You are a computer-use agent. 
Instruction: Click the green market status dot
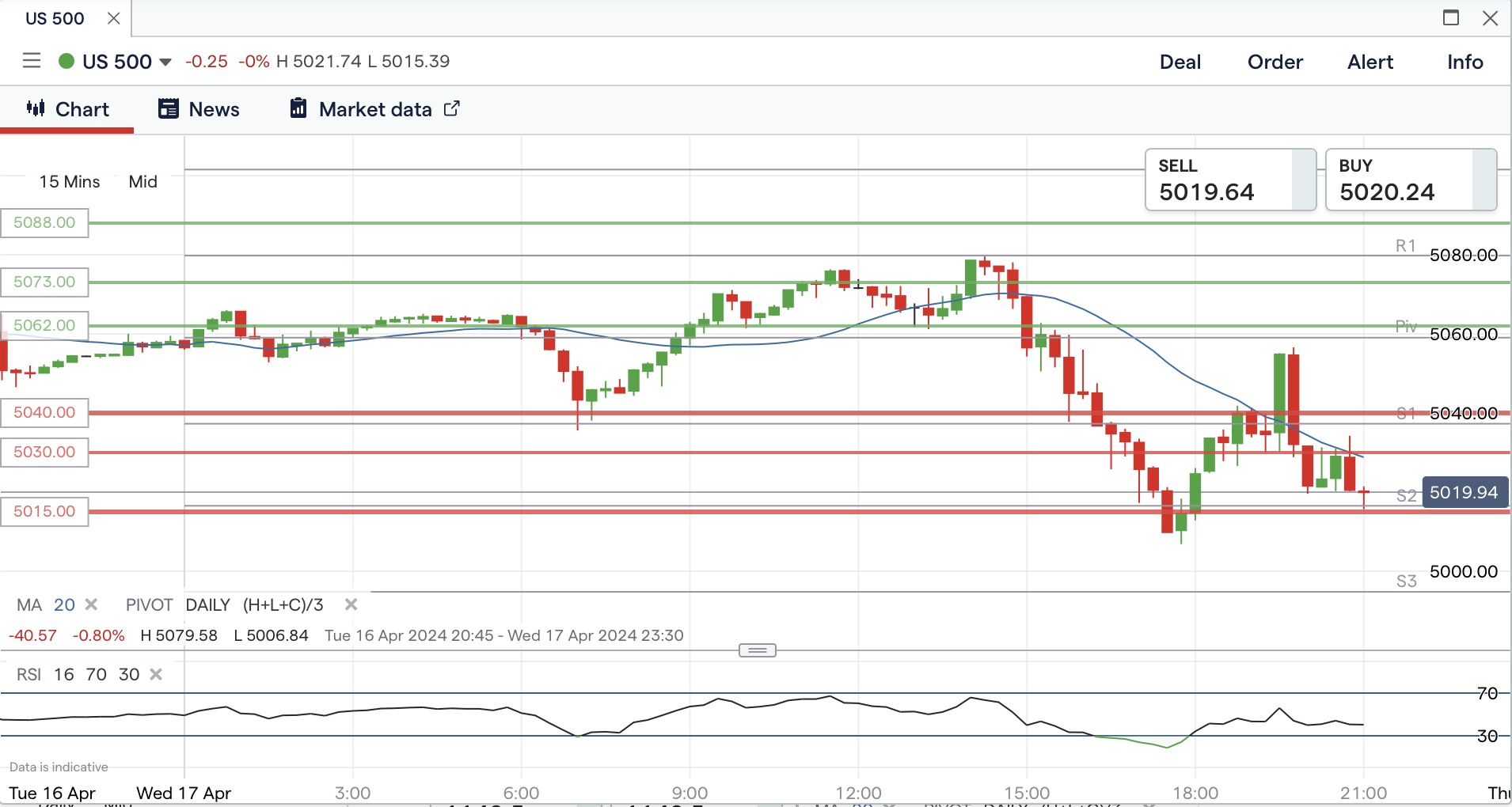pyautogui.click(x=66, y=61)
